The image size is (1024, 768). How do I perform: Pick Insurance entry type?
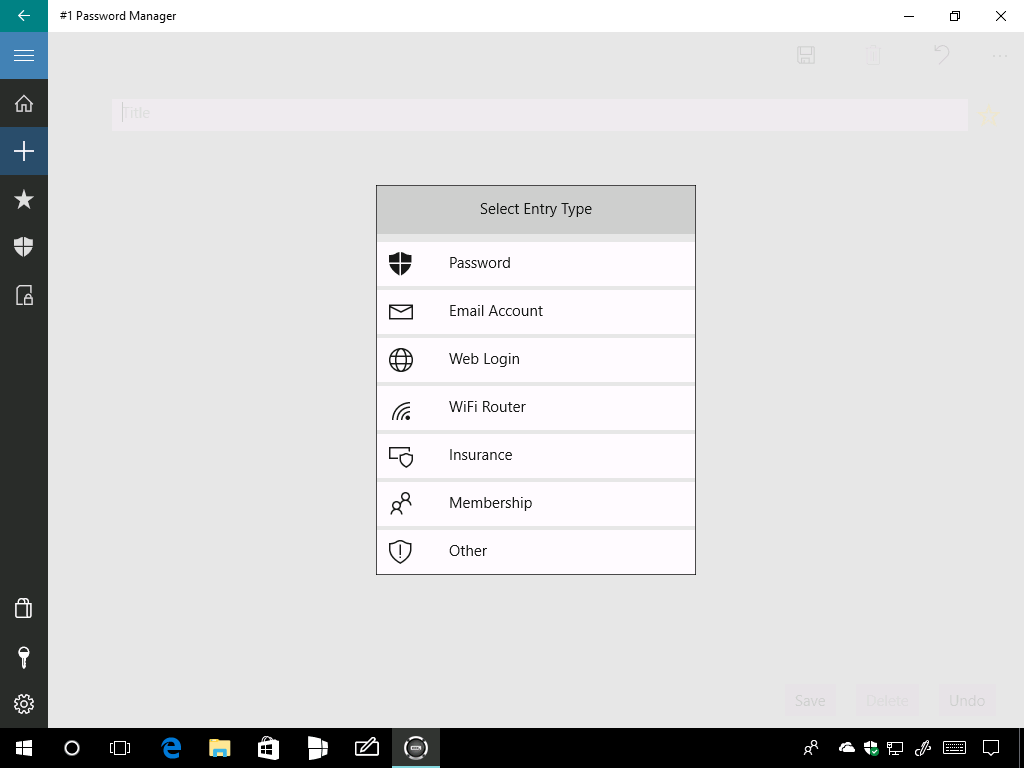[x=536, y=455]
